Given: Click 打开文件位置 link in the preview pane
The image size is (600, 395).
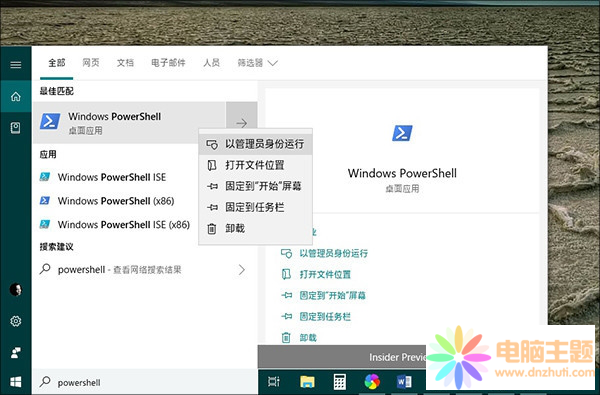Looking at the screenshot, I should pyautogui.click(x=325, y=274).
